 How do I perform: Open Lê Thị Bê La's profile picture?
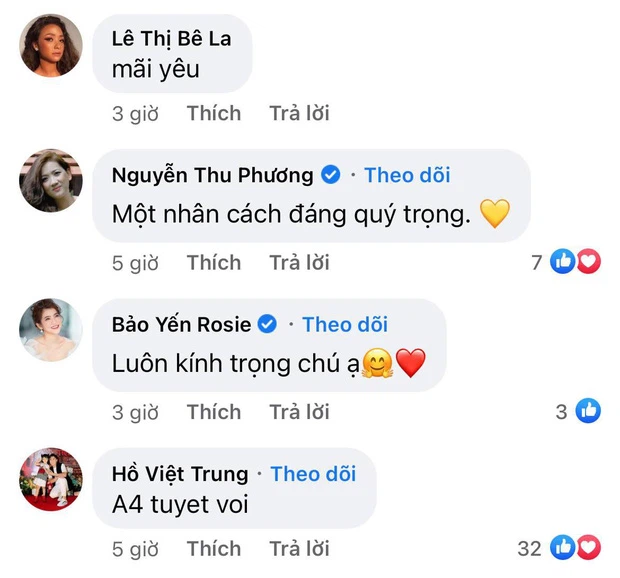pyautogui.click(x=51, y=45)
